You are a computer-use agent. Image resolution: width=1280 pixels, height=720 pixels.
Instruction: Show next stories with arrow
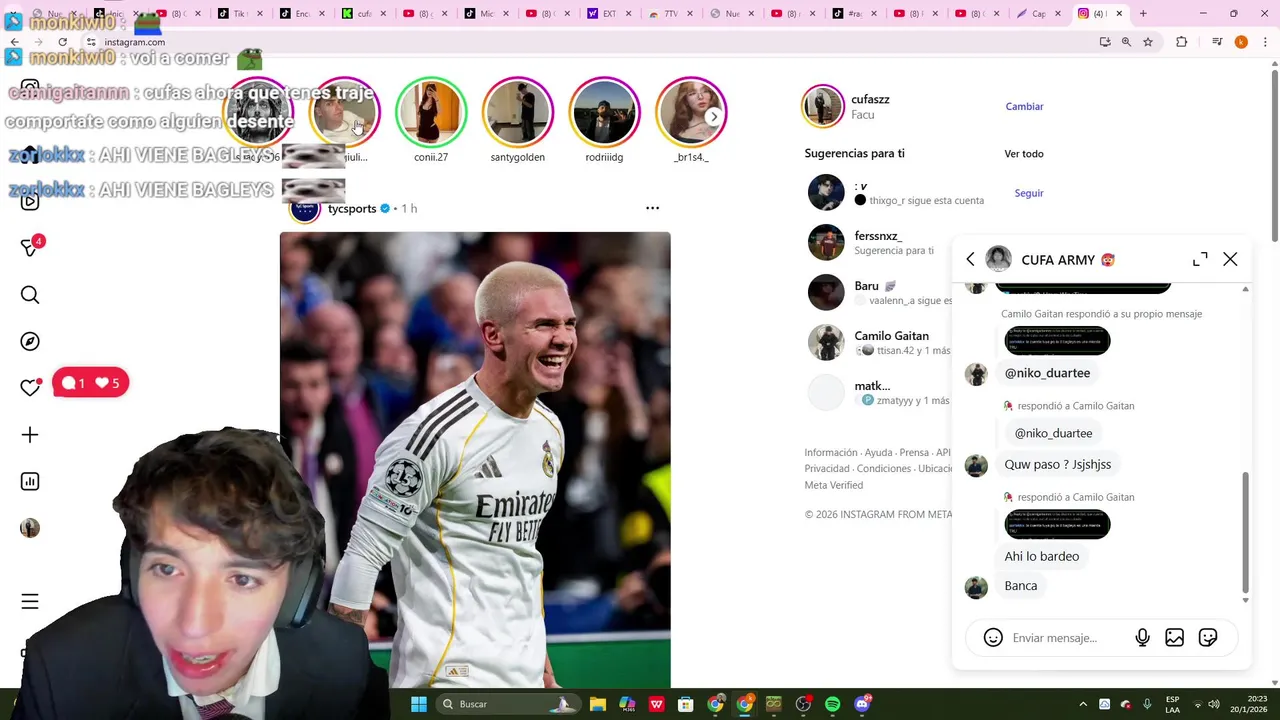(x=713, y=117)
